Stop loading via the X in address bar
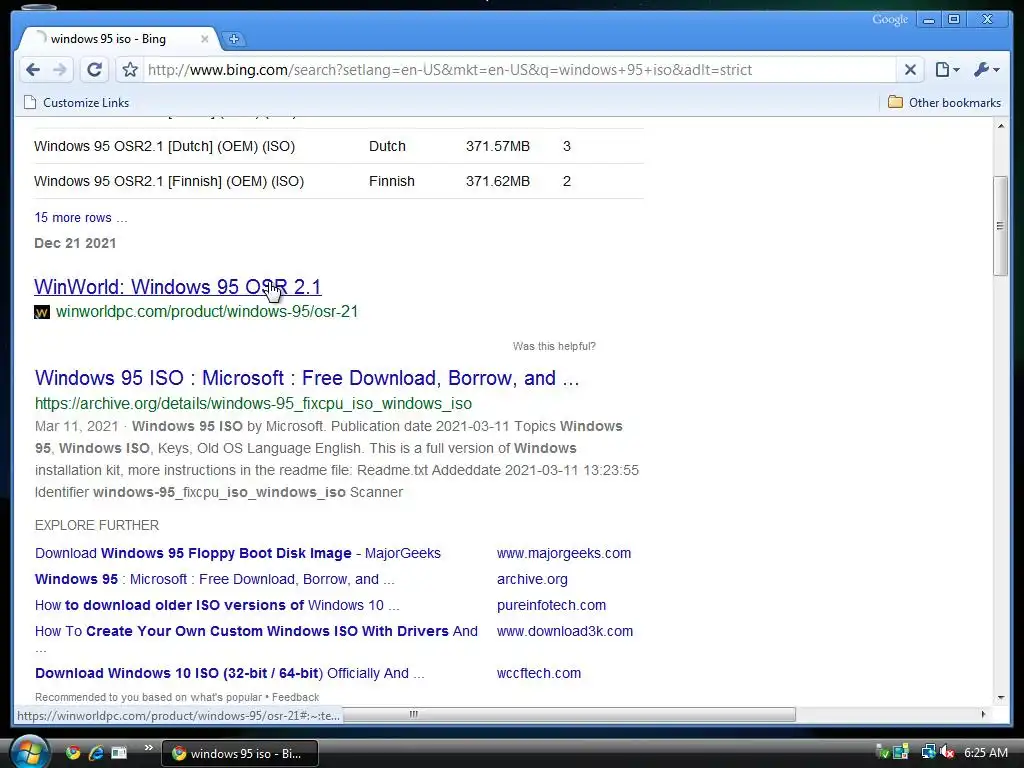 [x=910, y=69]
